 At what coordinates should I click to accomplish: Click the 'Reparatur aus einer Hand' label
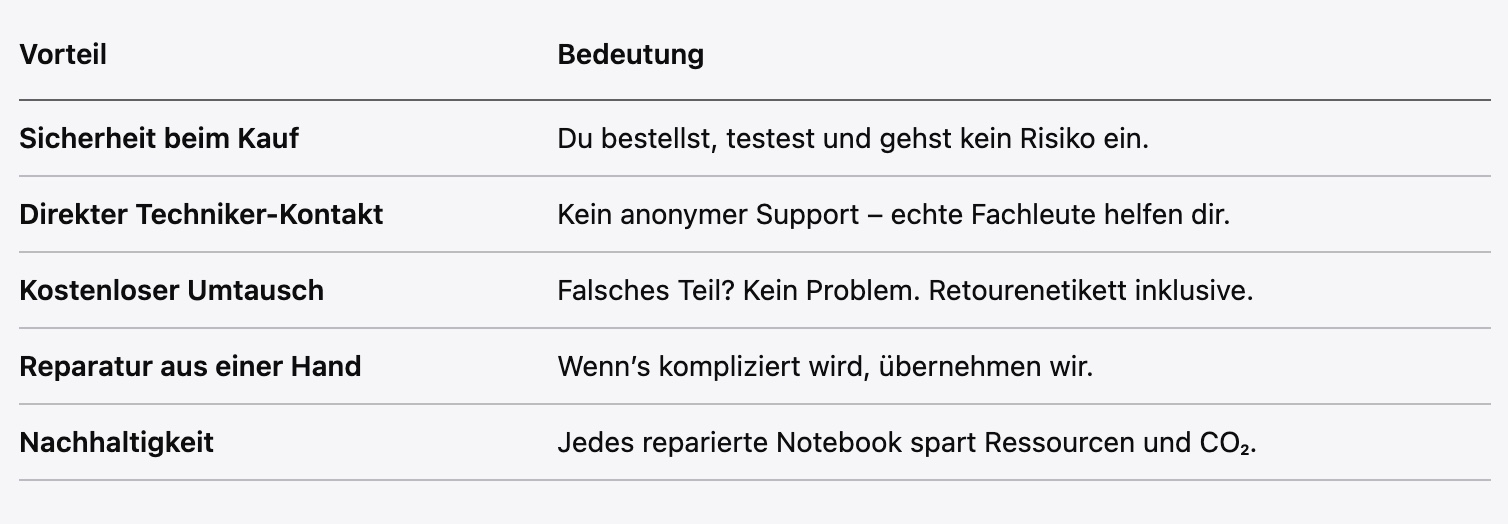pyautogui.click(x=190, y=366)
